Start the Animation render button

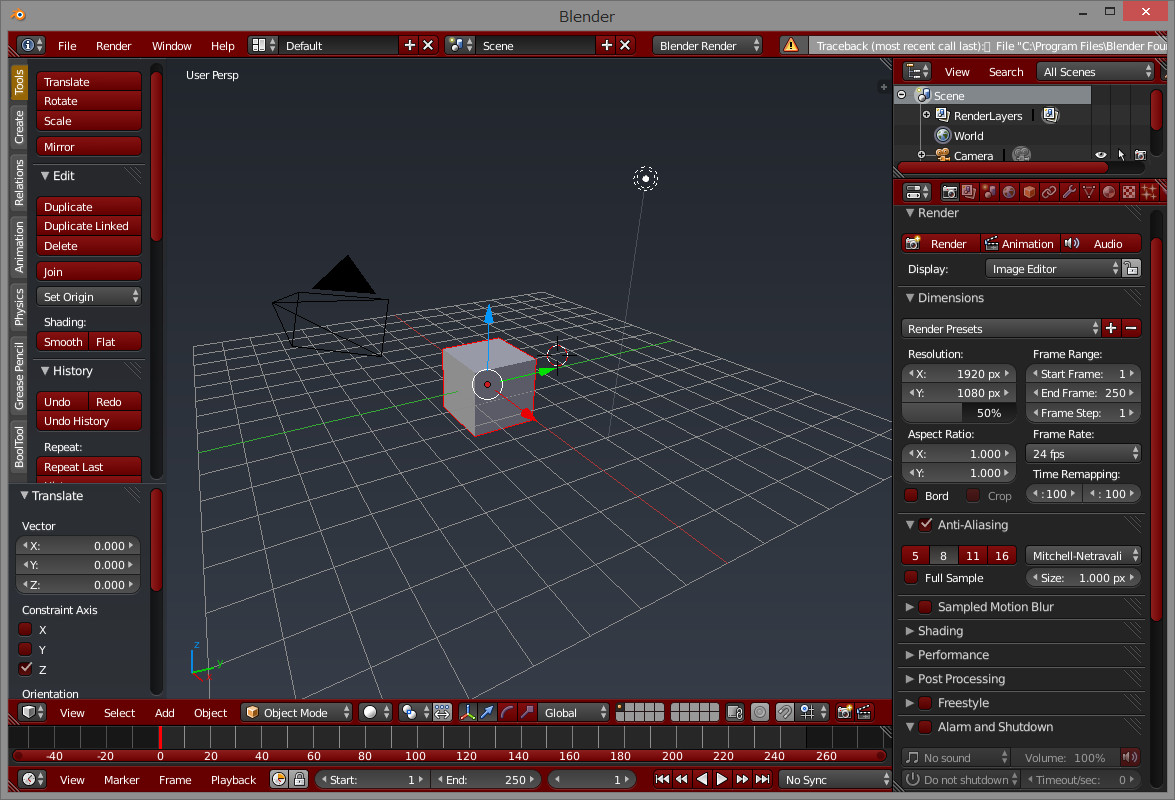pos(1019,243)
